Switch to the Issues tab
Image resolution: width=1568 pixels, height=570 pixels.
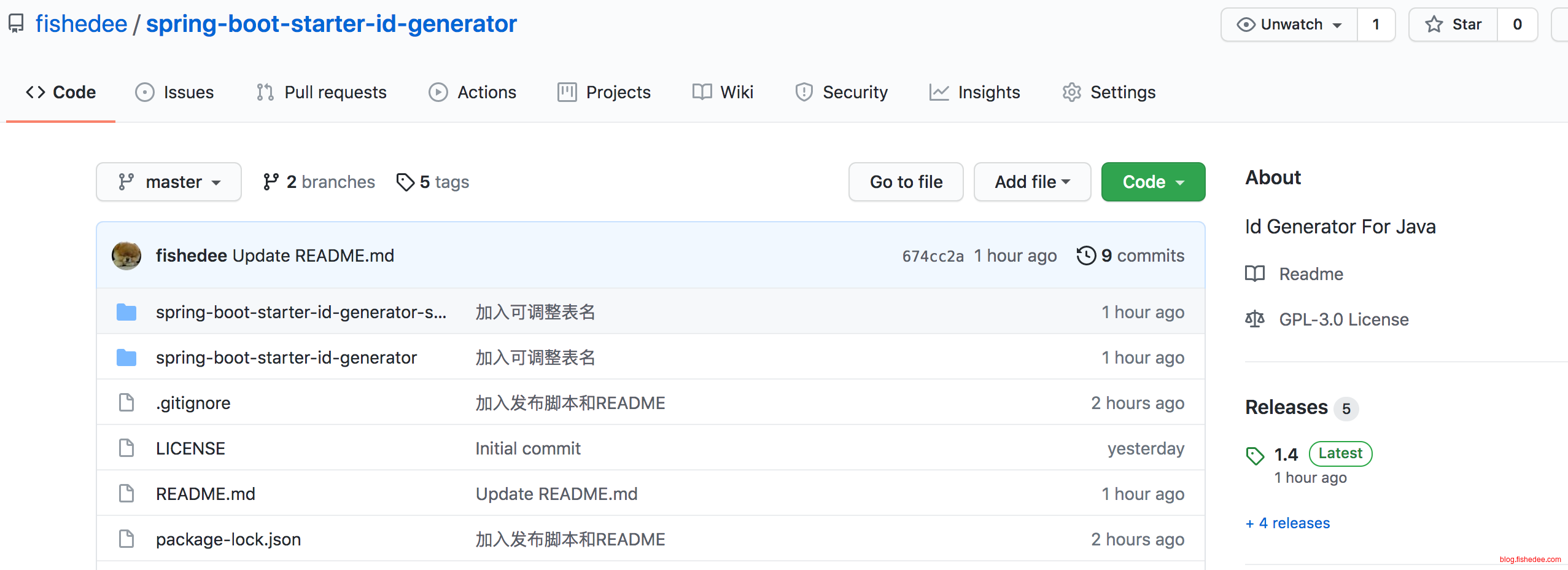[175, 92]
